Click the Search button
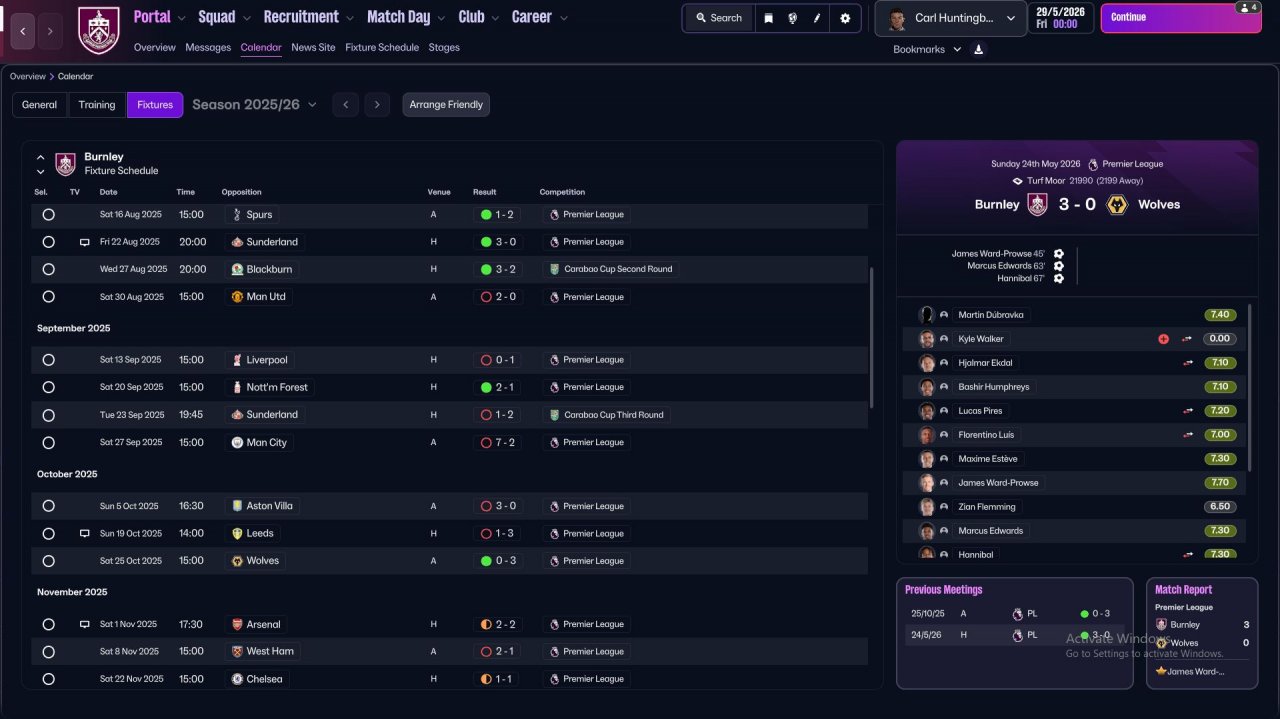 coord(719,18)
